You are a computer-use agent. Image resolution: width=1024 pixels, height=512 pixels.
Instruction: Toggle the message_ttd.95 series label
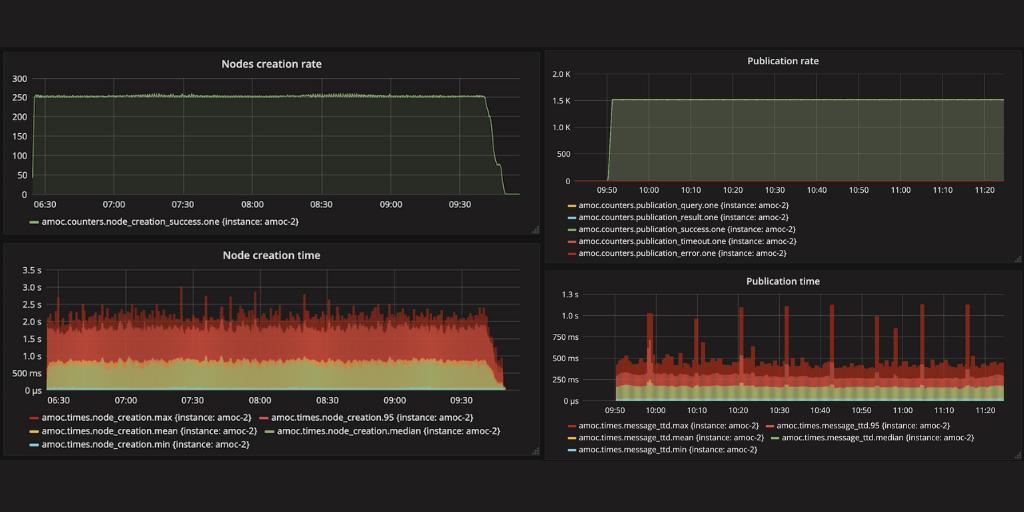coord(865,426)
